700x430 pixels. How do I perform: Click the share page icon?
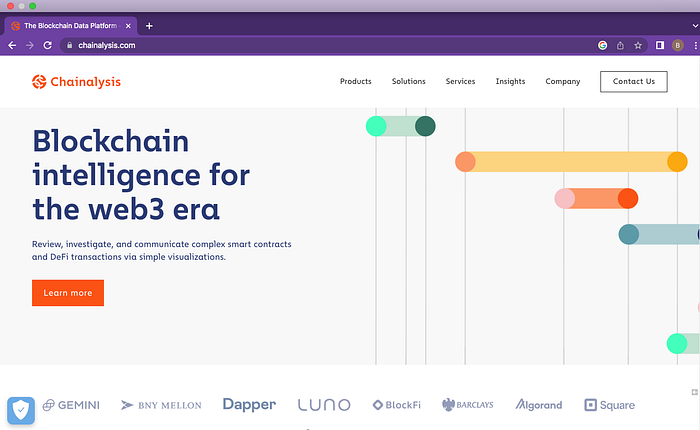coord(620,45)
